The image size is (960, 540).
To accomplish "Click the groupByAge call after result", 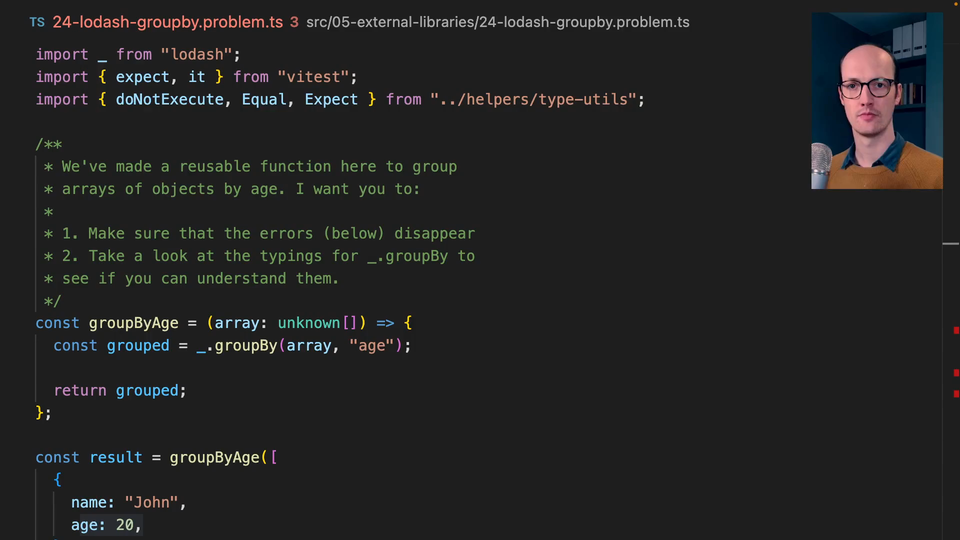I will click(213, 457).
